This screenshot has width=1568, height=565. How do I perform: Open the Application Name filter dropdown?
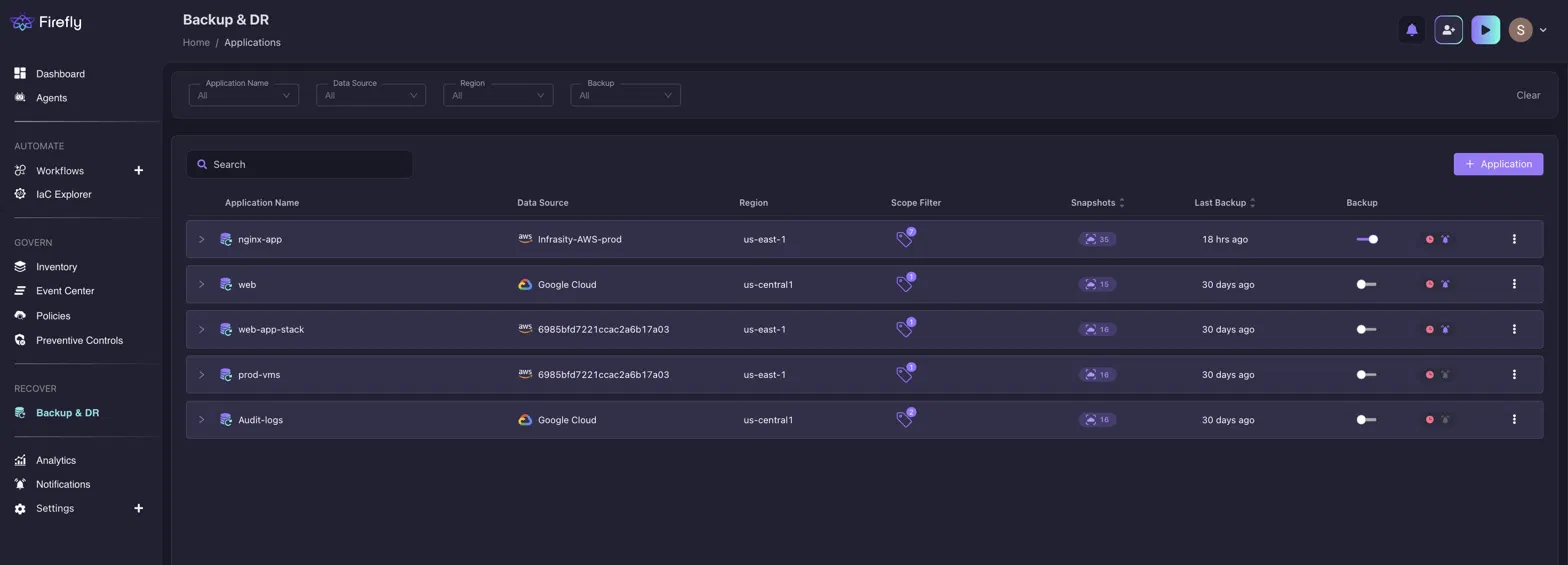tap(244, 95)
